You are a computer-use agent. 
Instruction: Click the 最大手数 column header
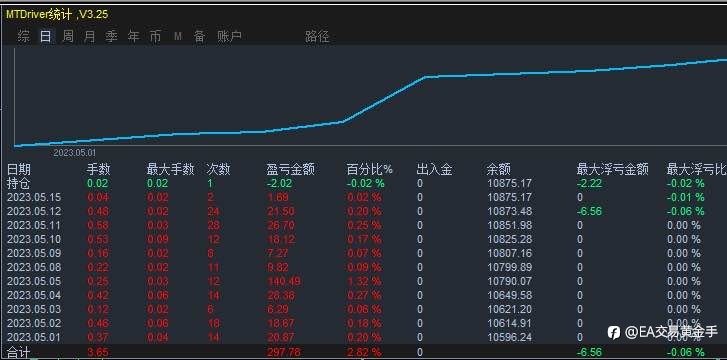tap(171, 169)
